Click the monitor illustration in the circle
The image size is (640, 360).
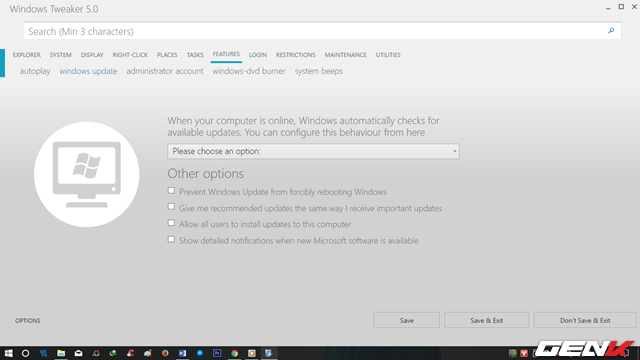(x=87, y=174)
